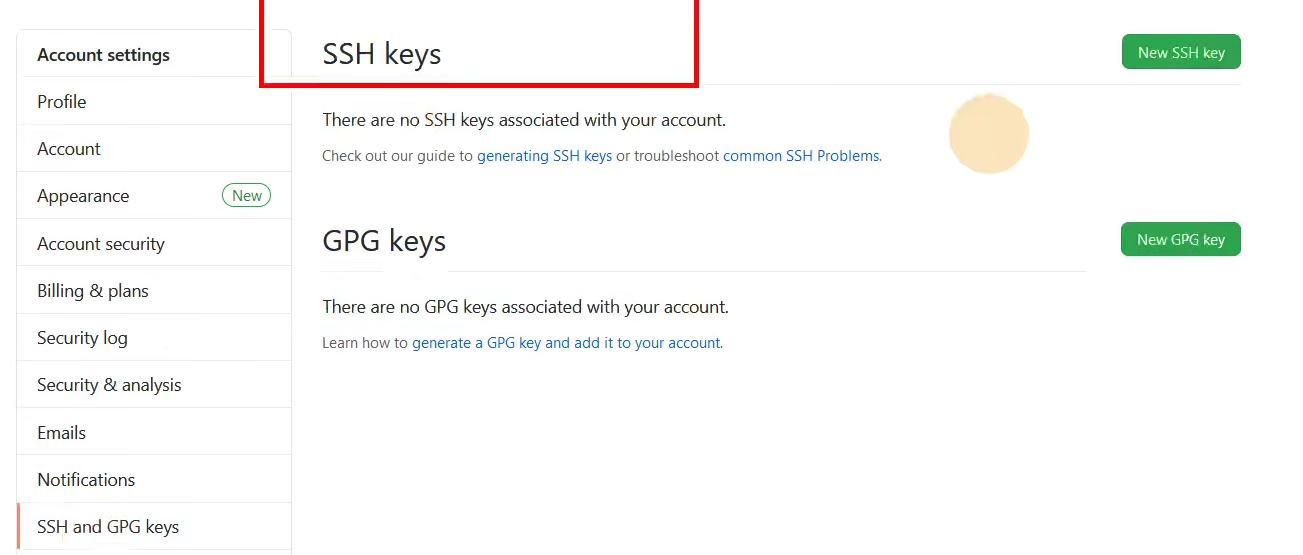
Task: Open the generating SSH keys guide link
Action: 544,156
